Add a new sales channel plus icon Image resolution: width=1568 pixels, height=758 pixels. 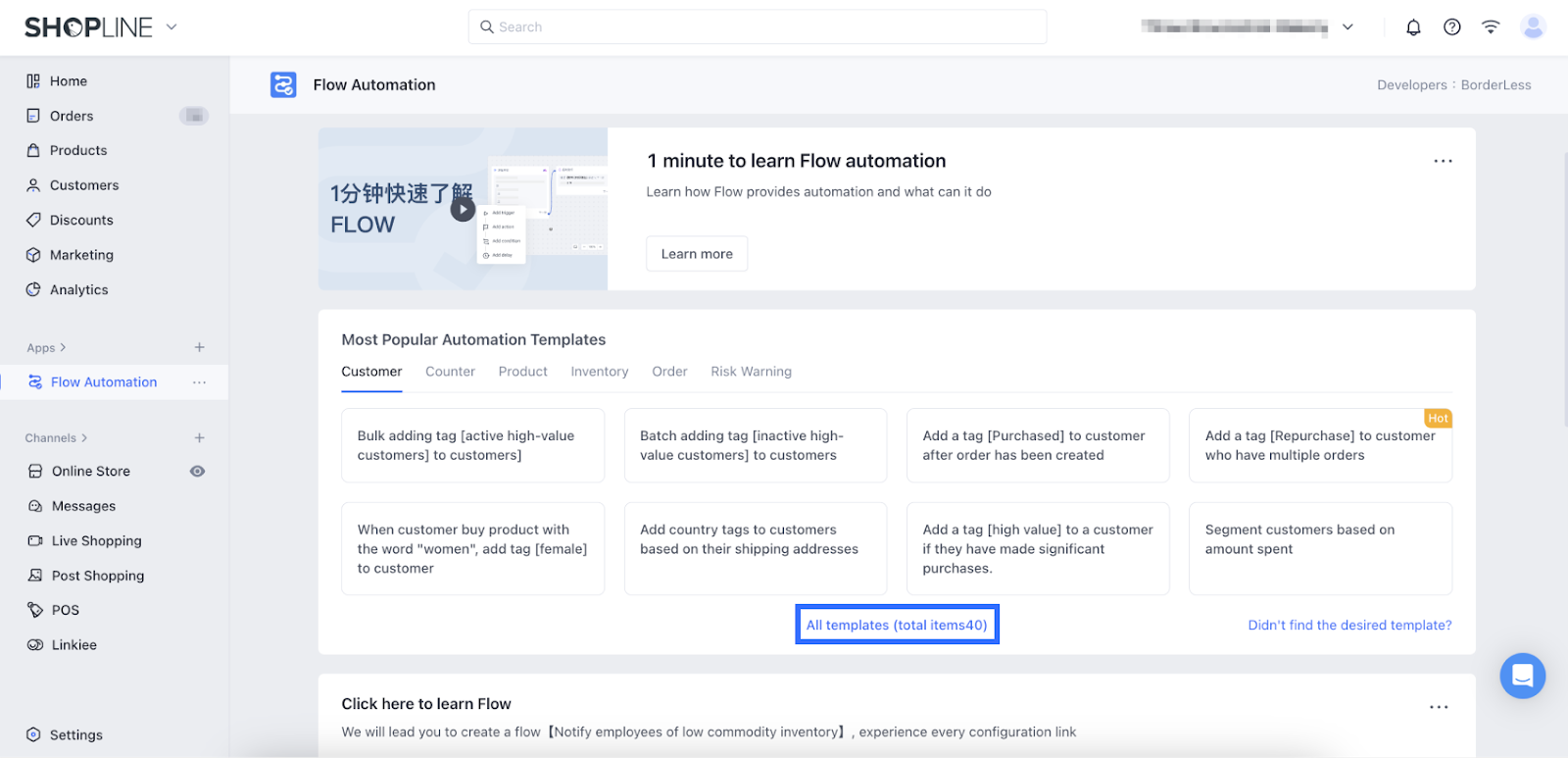(199, 437)
